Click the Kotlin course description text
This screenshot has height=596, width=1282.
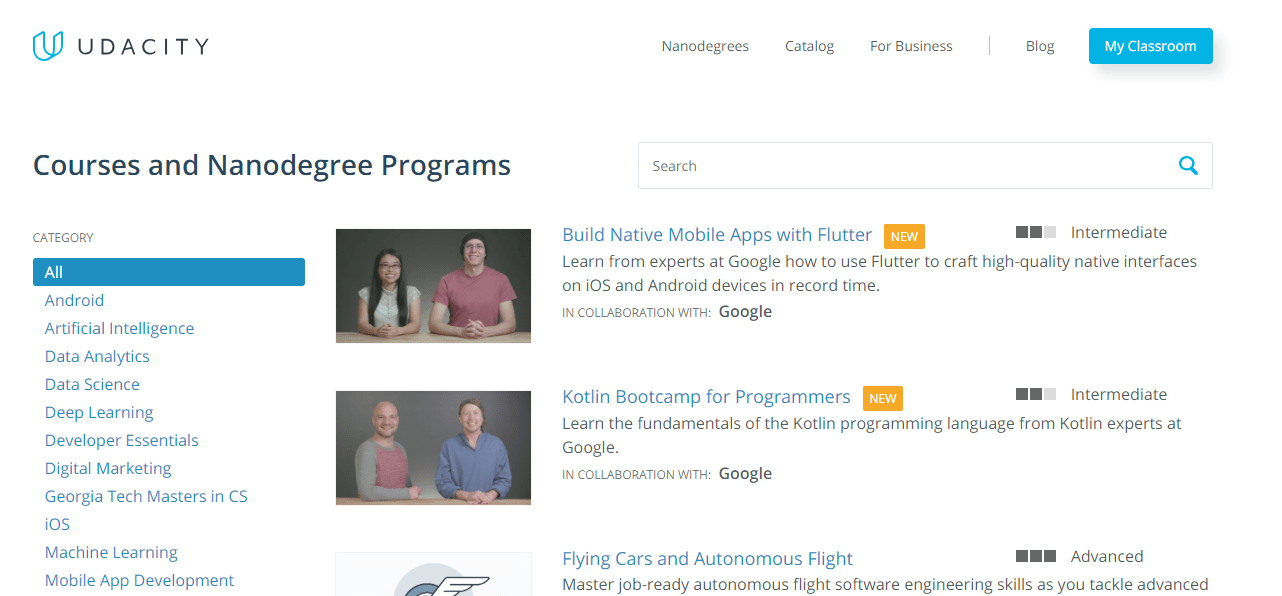click(872, 435)
